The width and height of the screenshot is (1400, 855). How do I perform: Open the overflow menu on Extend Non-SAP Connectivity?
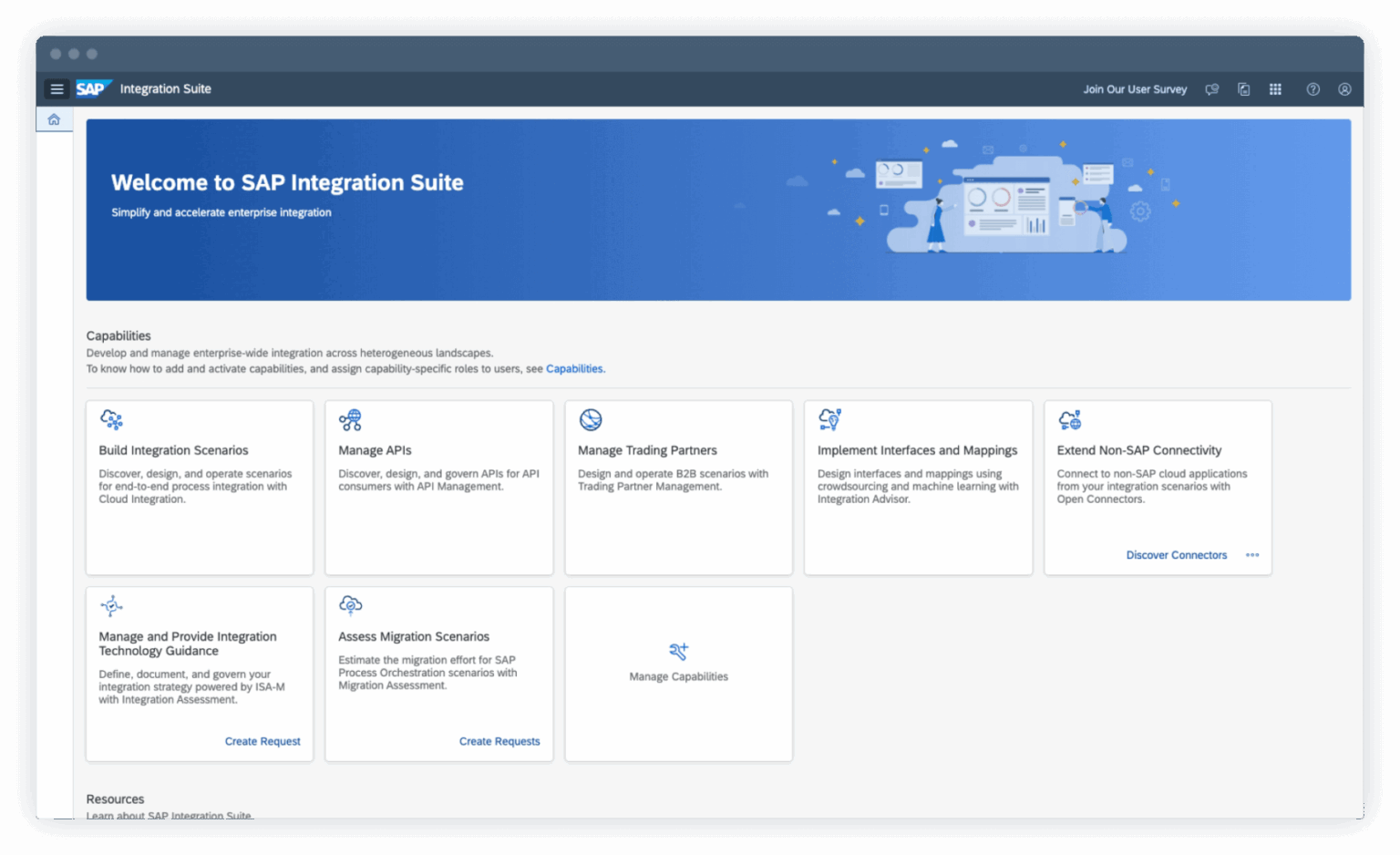tap(1252, 555)
